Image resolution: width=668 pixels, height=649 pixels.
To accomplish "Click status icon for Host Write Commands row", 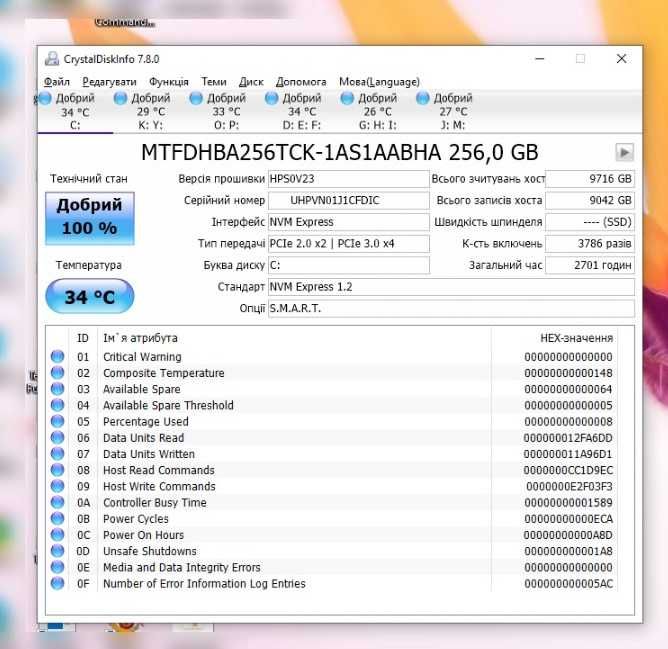I will tap(58, 486).
